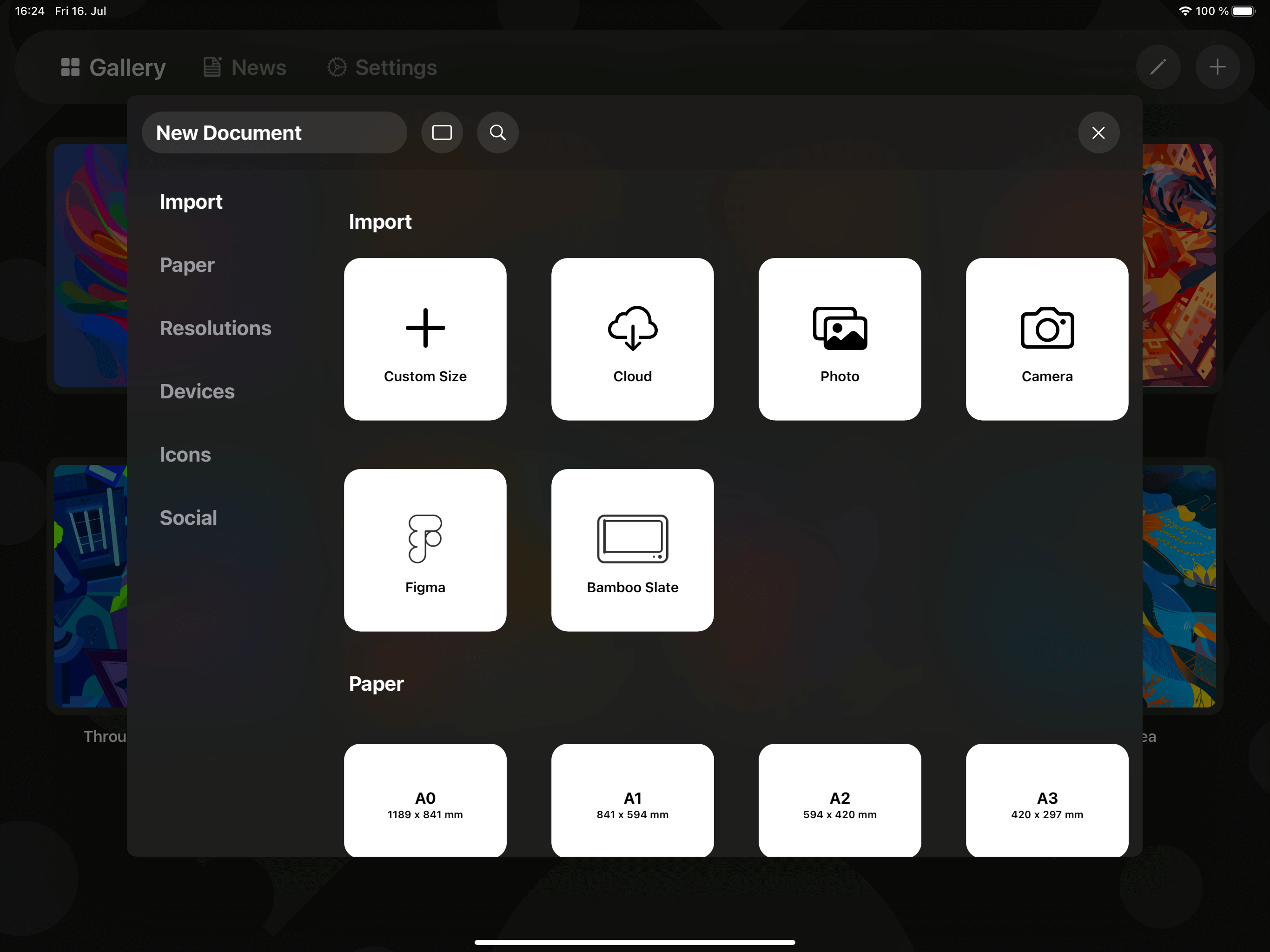Select Import in the sidebar

click(x=191, y=202)
